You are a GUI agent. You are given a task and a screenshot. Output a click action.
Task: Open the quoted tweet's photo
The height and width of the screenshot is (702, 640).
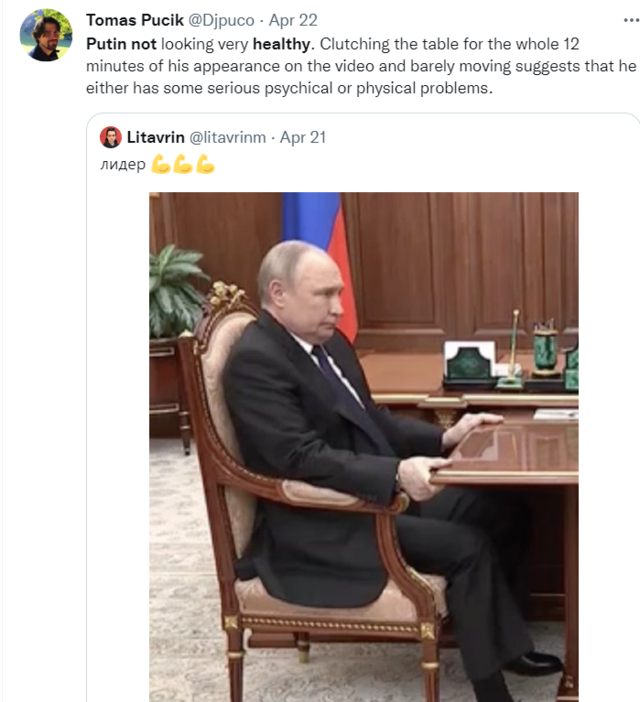[x=363, y=446]
